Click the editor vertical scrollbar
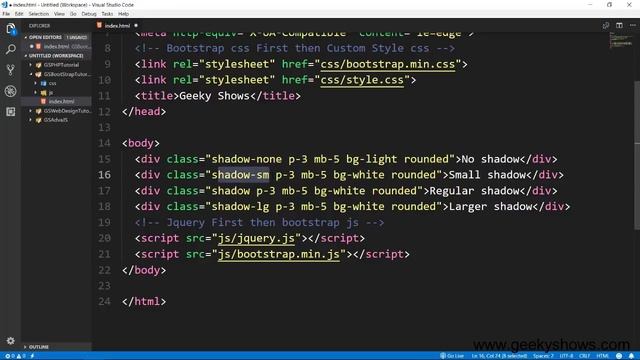This screenshot has height=360, width=640. click(637, 155)
